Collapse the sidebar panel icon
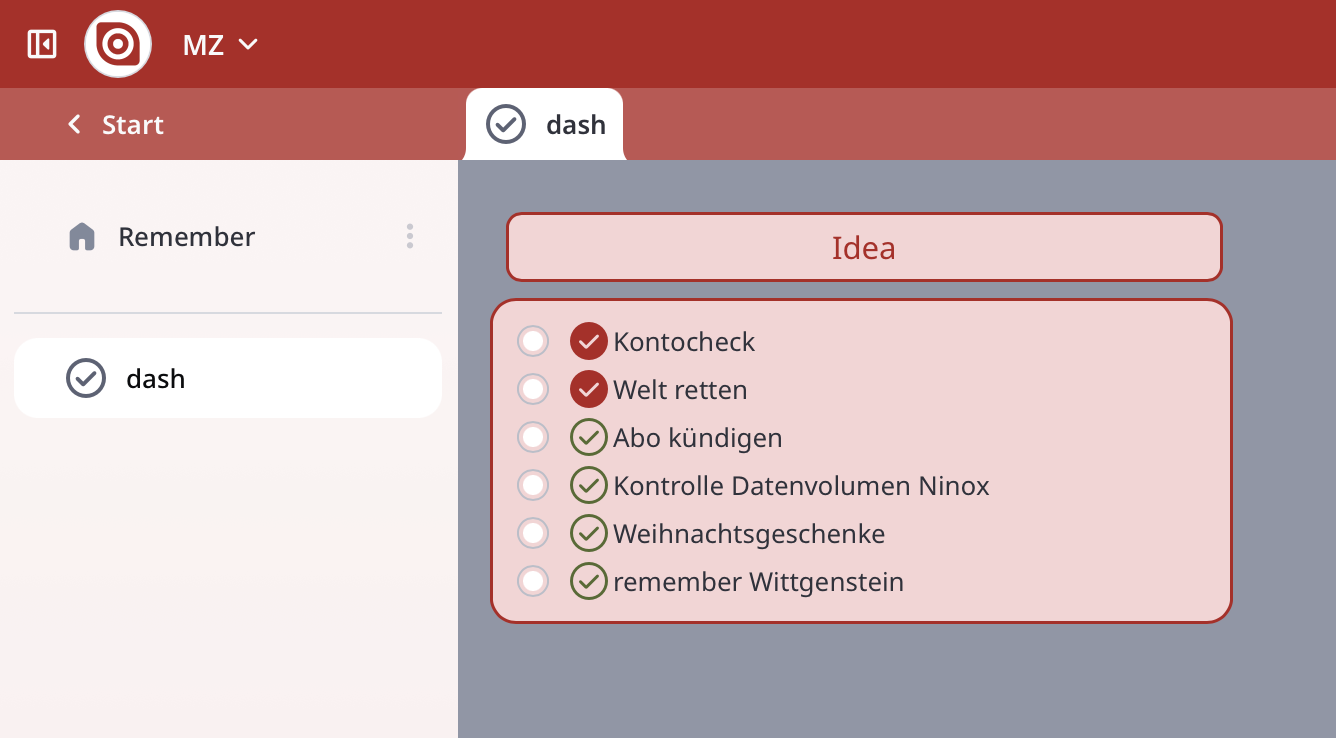Viewport: 1336px width, 738px height. click(x=42, y=44)
